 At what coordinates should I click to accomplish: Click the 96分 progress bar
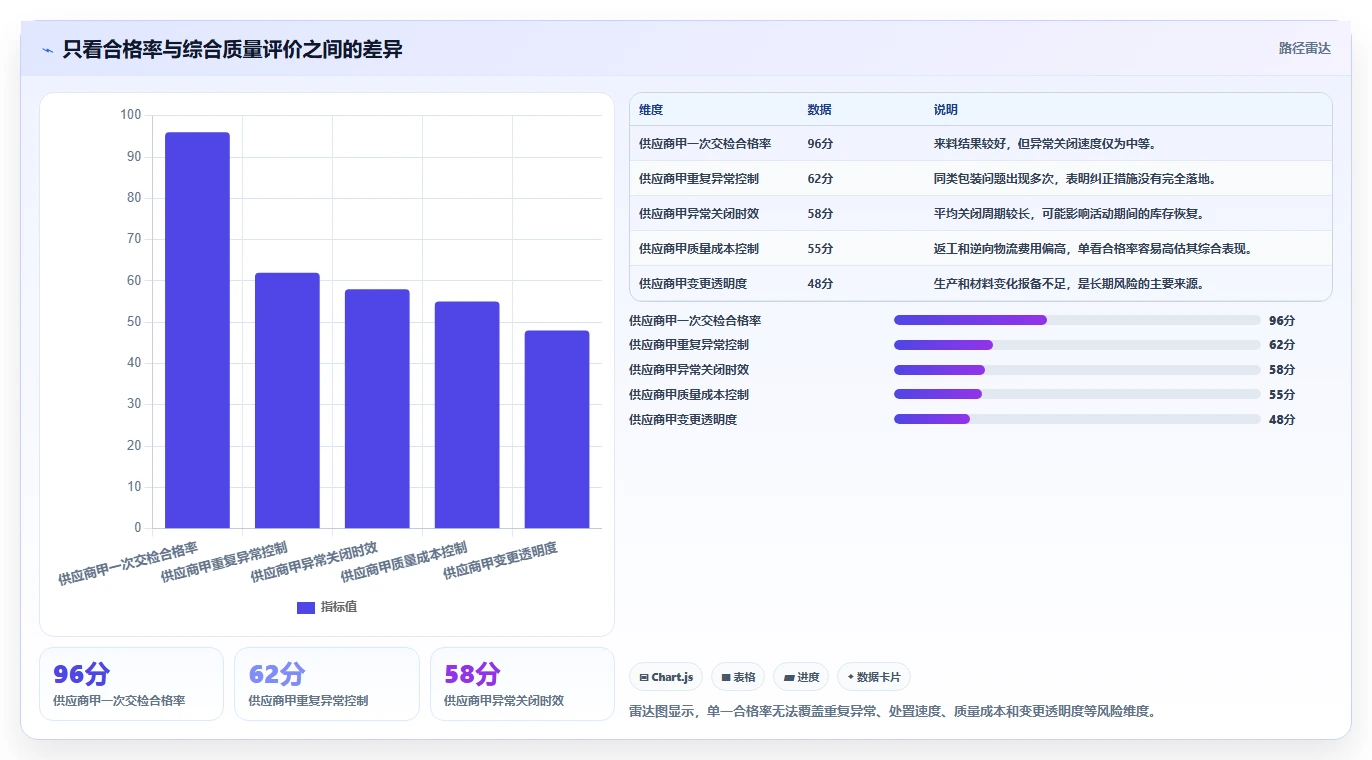point(1077,320)
